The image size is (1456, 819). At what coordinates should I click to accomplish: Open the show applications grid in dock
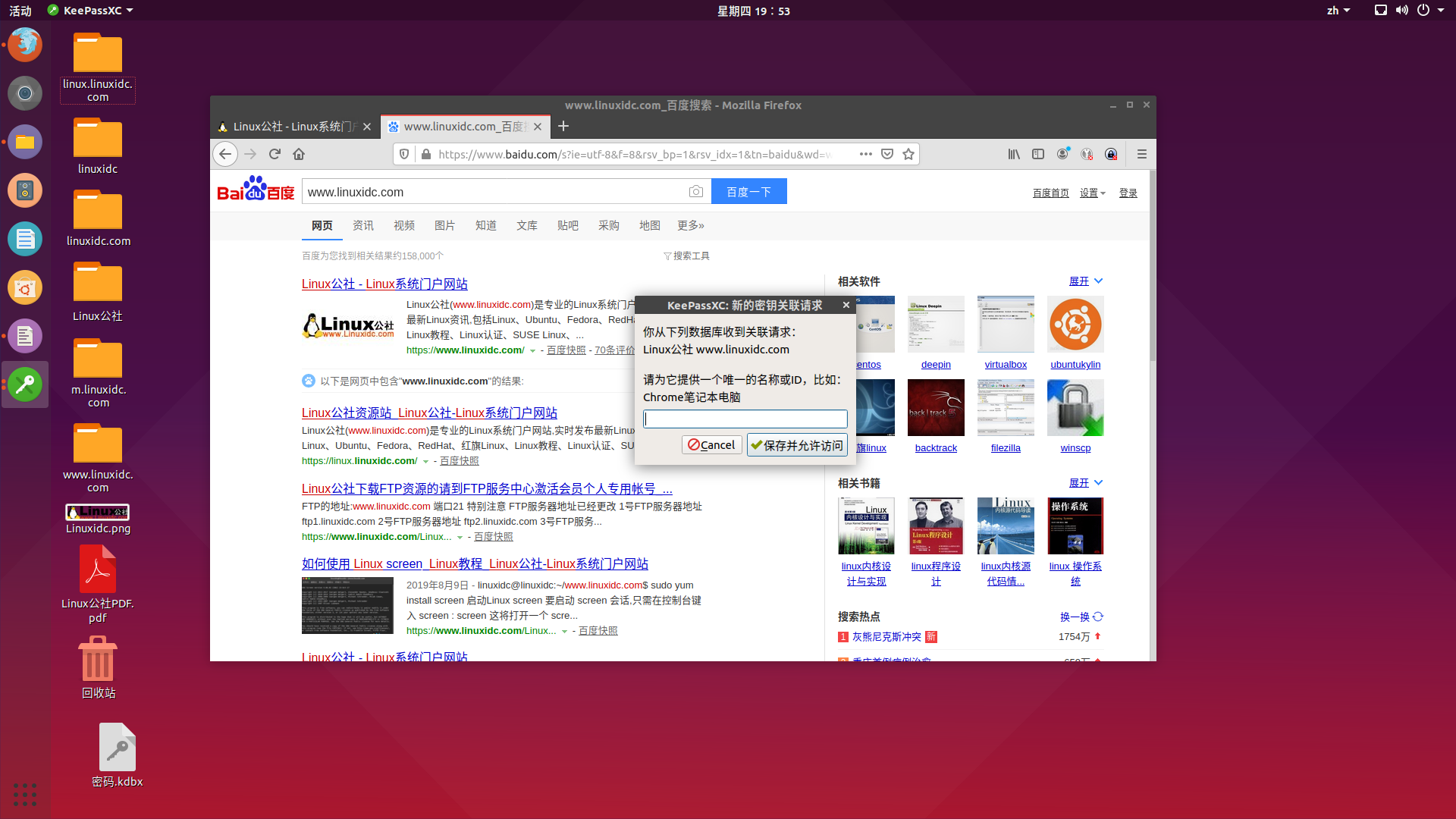pos(25,795)
